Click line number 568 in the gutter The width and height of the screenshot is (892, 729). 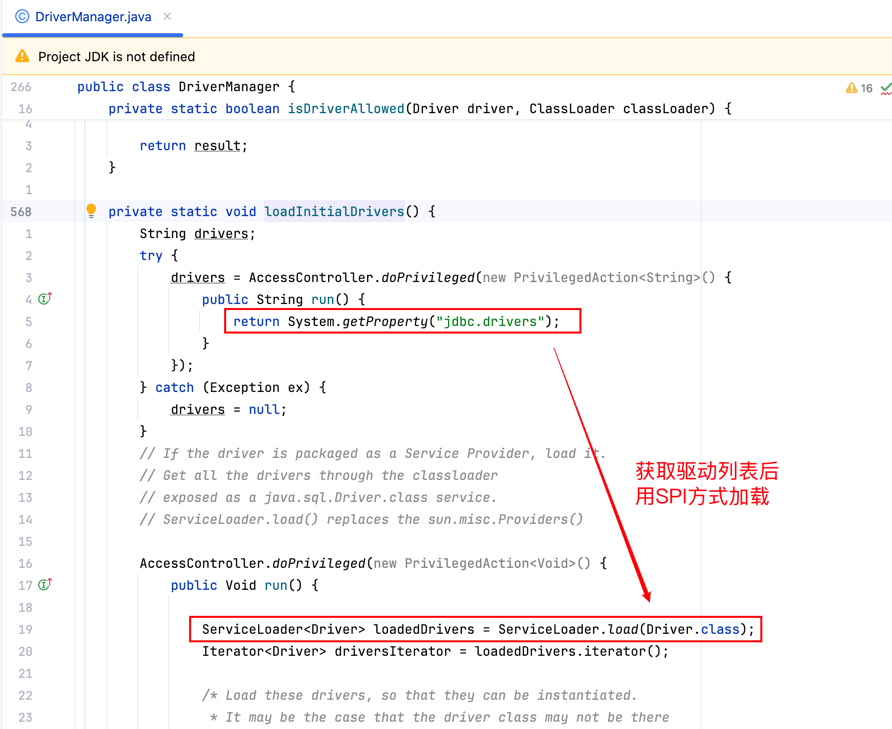tap(21, 211)
